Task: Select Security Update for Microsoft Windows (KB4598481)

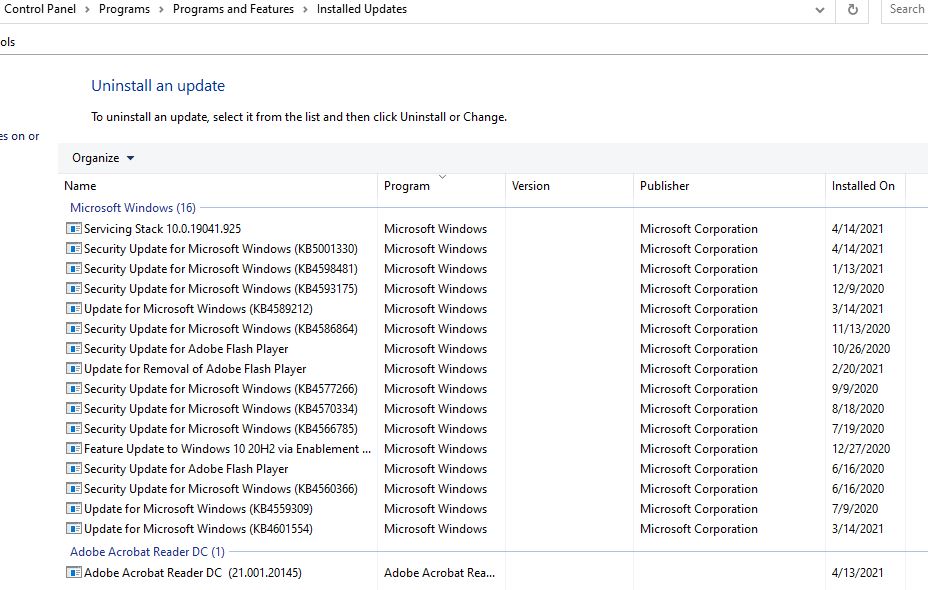Action: tap(221, 269)
